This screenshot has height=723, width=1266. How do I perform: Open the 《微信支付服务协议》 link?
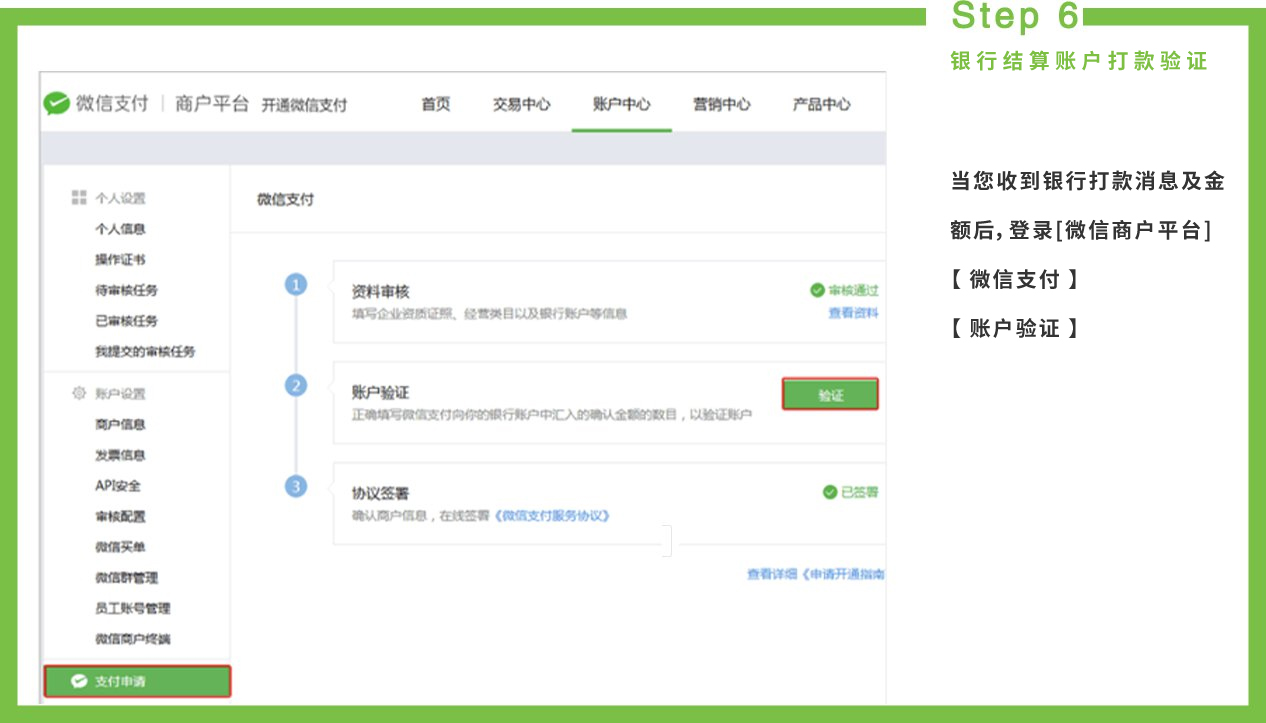point(552,516)
